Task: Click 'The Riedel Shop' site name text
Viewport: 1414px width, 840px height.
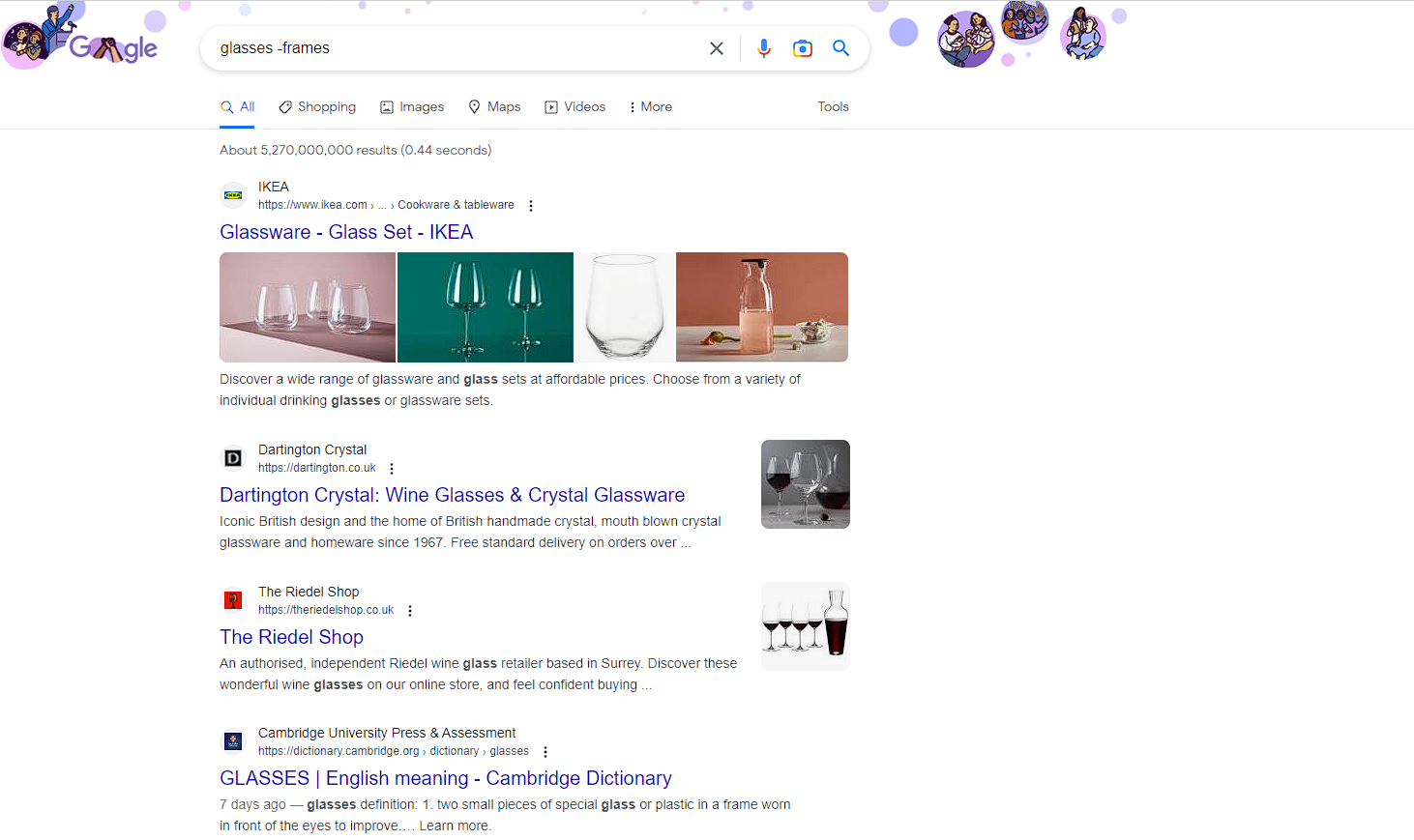Action: (309, 592)
